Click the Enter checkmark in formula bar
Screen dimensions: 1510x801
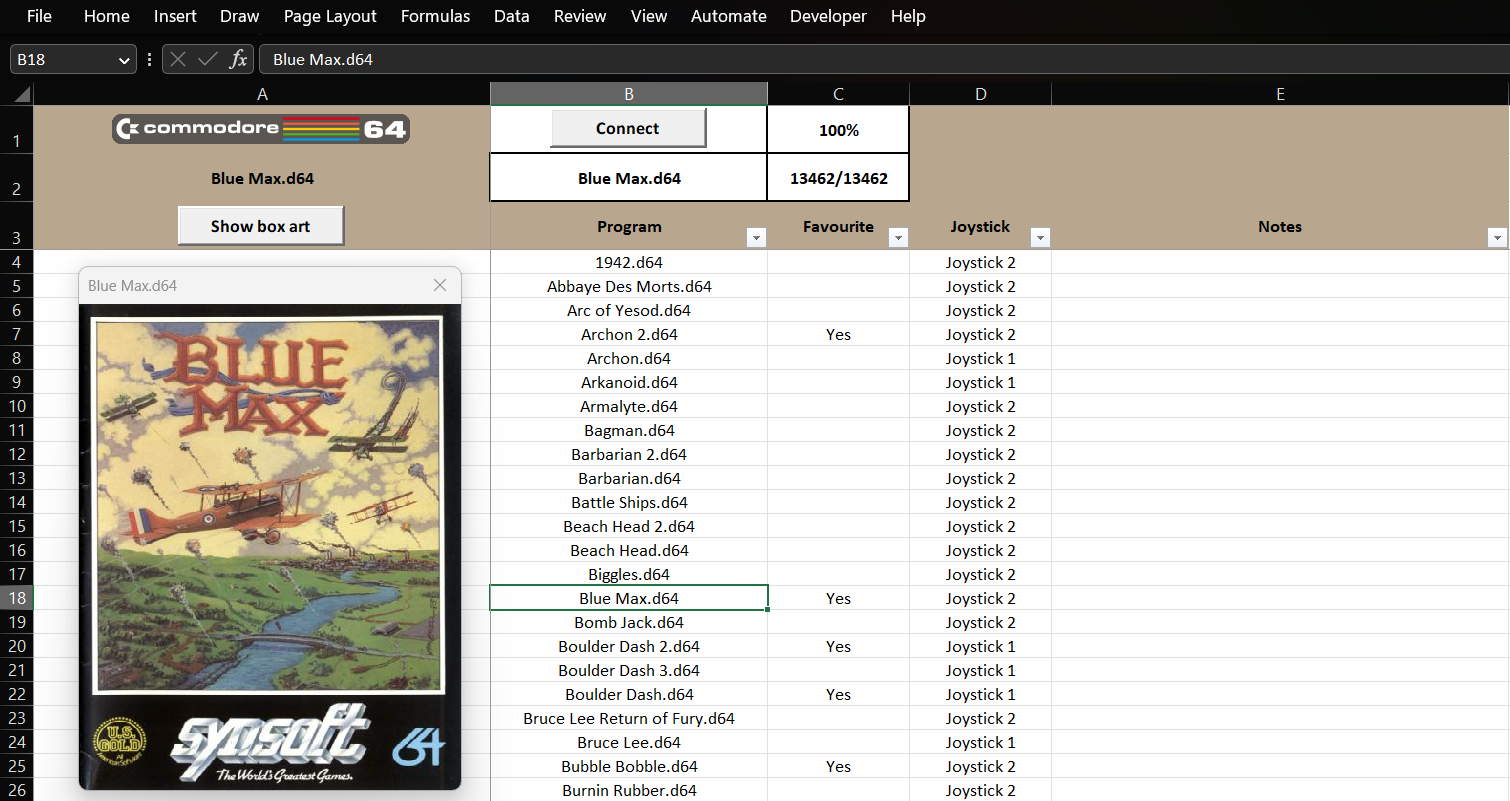tap(207, 59)
